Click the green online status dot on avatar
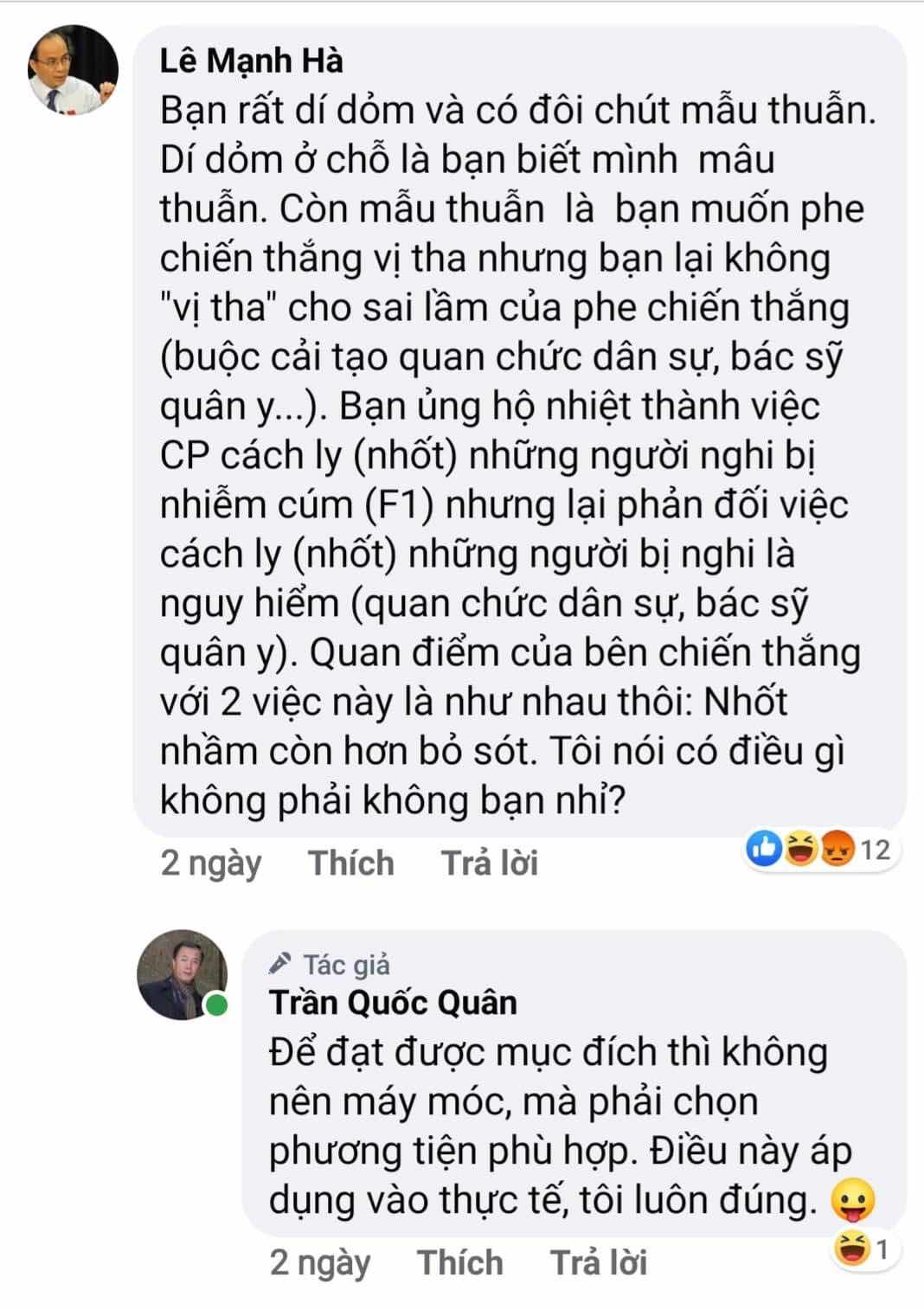 (215, 1005)
